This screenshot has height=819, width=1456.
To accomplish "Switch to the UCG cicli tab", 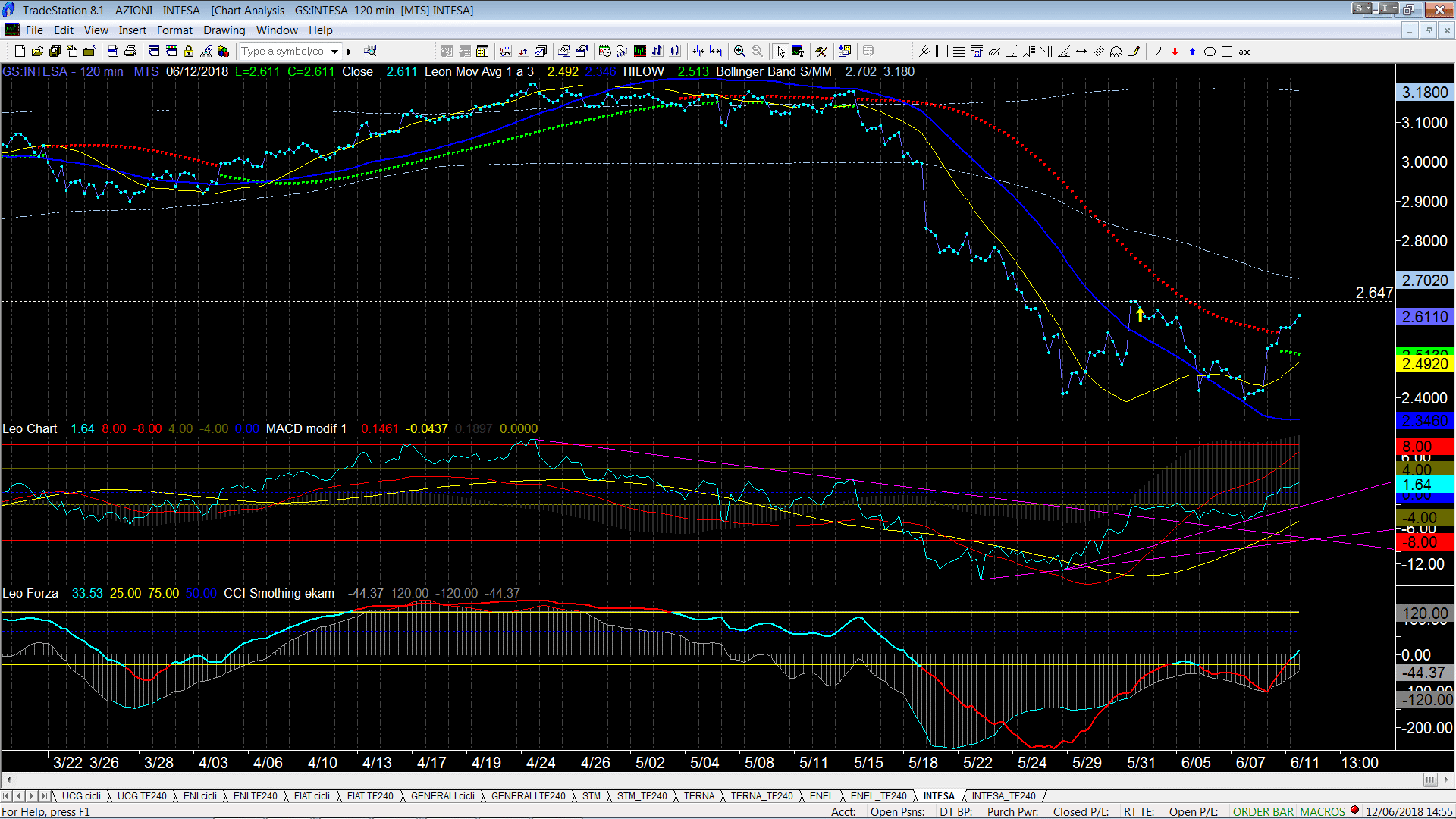I will click(x=81, y=796).
